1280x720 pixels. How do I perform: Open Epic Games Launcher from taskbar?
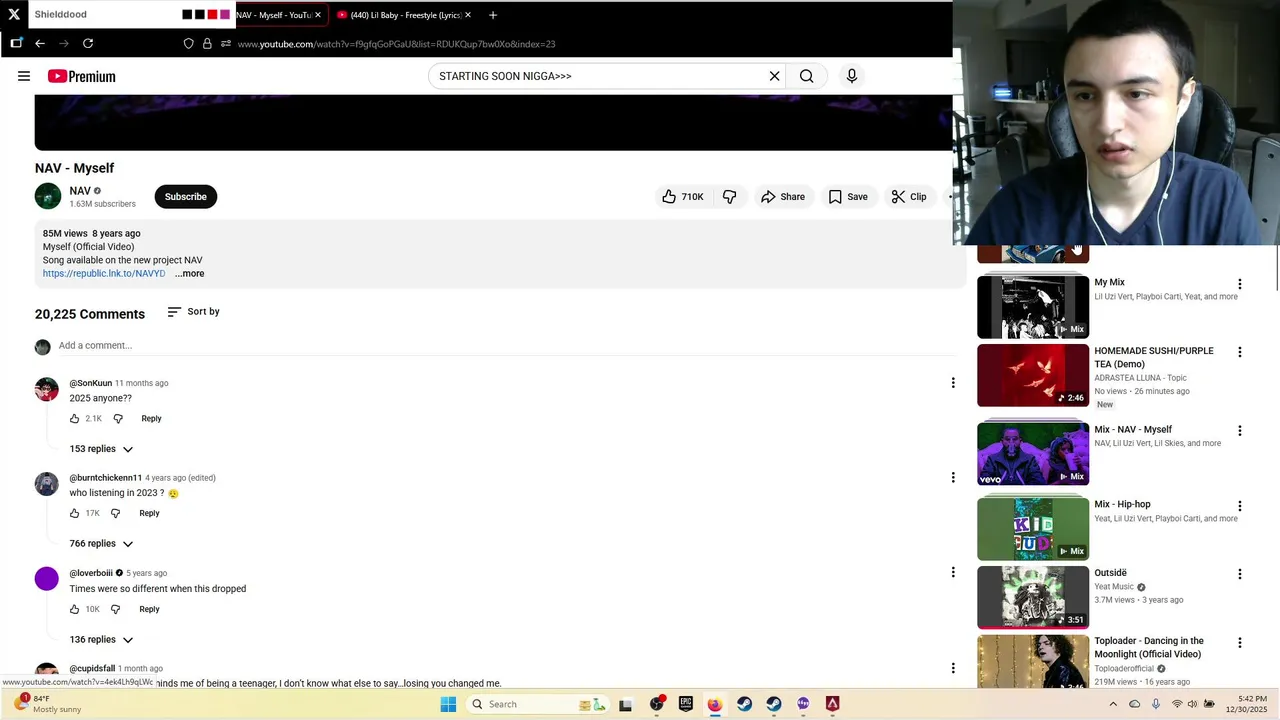click(x=686, y=704)
